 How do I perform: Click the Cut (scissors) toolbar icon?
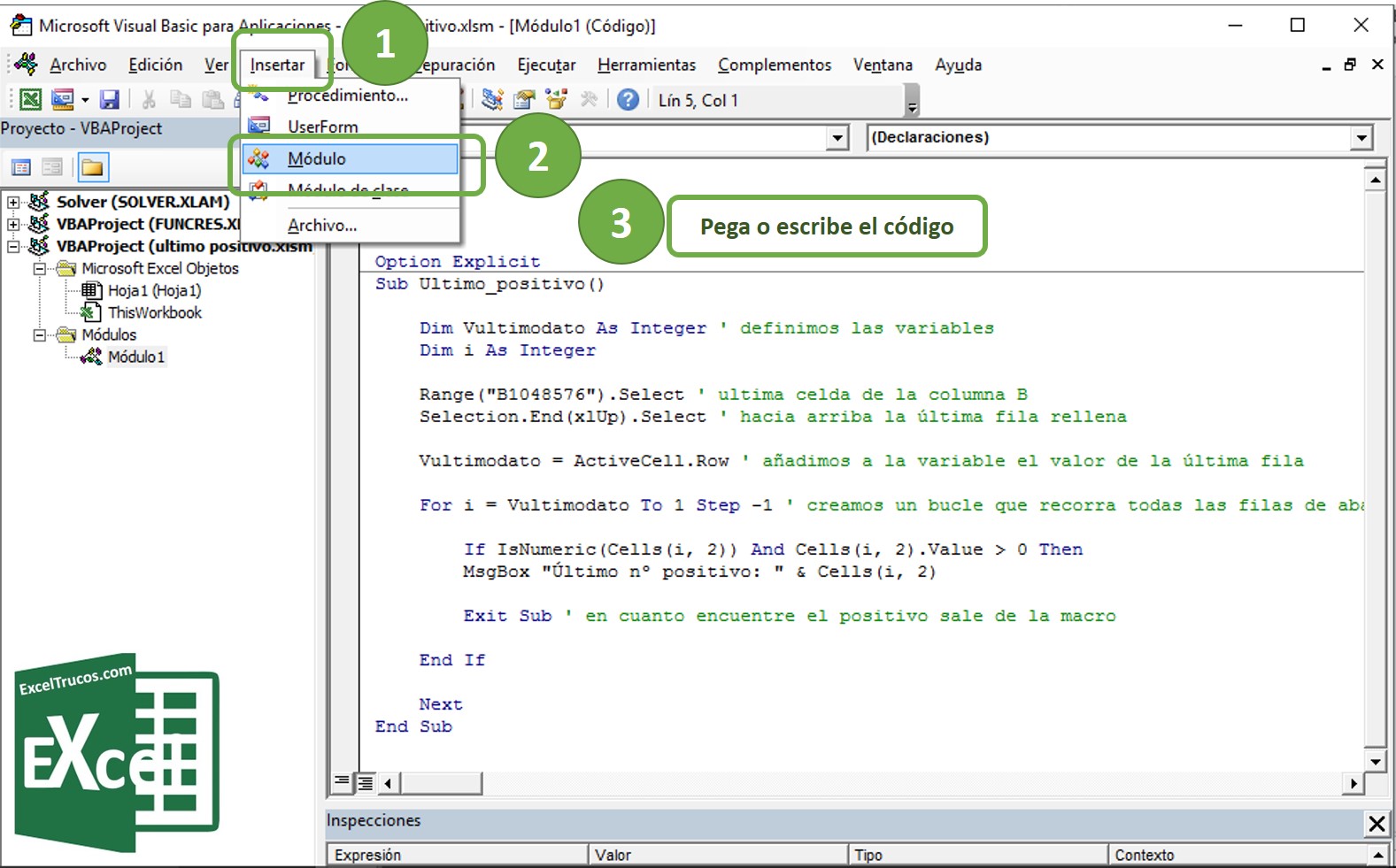tap(149, 100)
